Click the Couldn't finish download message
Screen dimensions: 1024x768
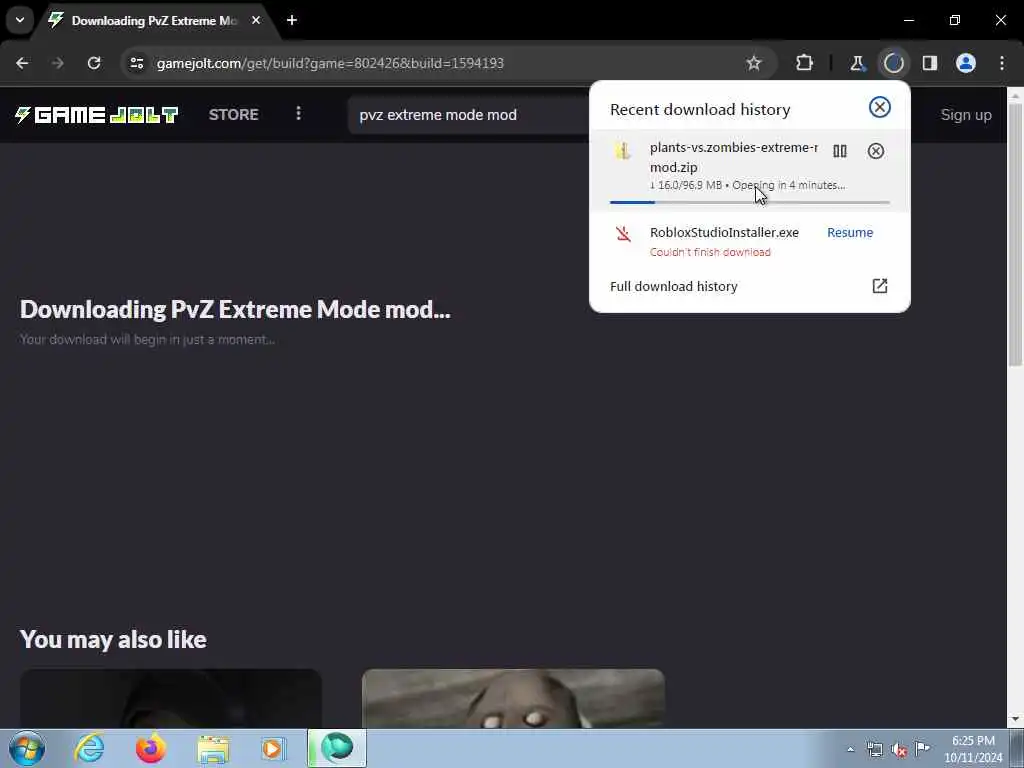pos(710,252)
